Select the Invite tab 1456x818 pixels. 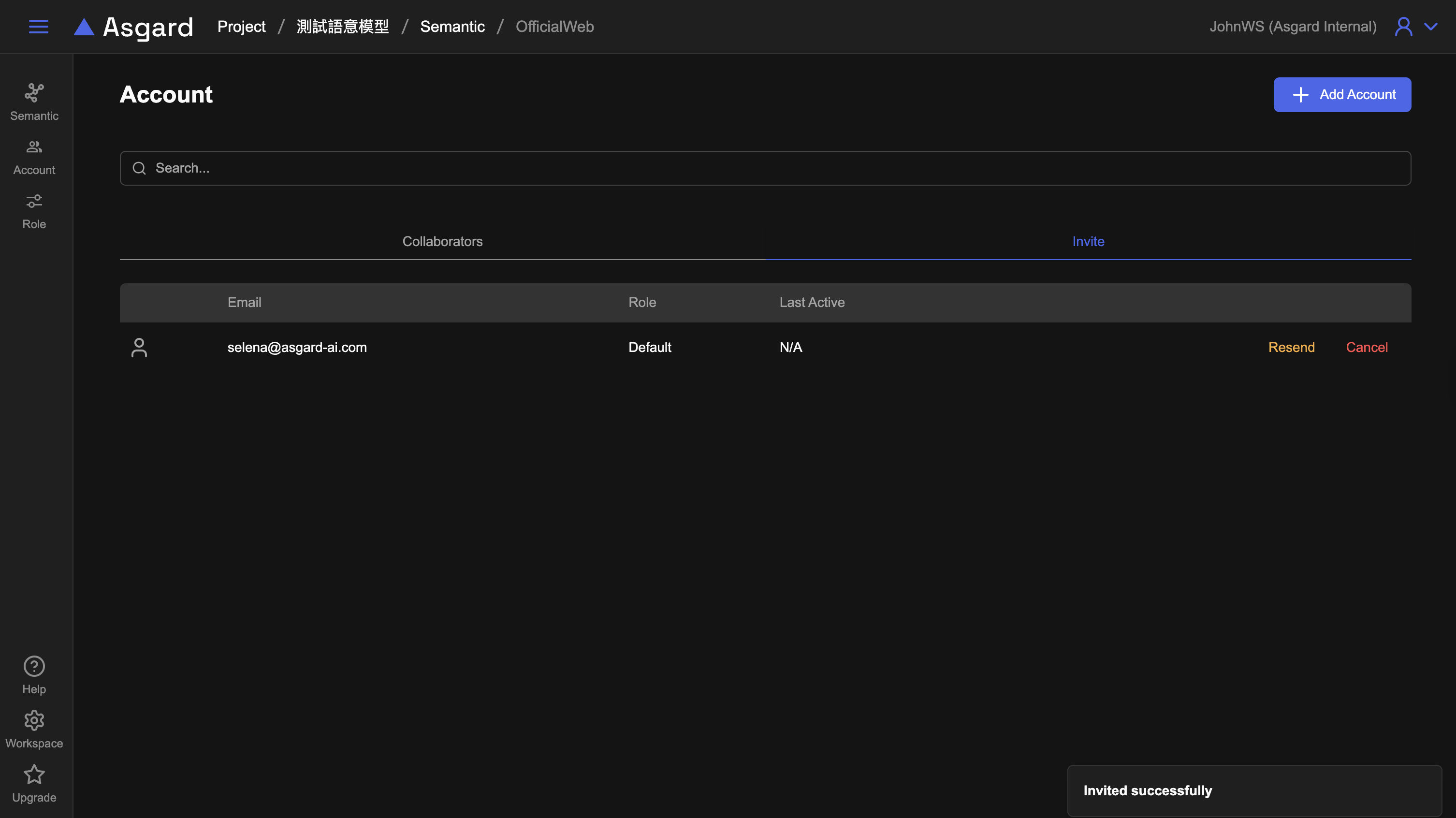click(1088, 241)
